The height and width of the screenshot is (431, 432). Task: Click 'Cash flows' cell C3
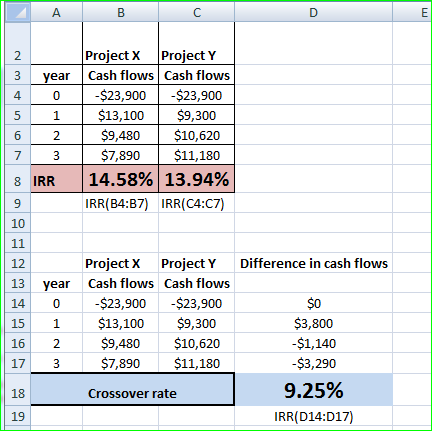(197, 75)
